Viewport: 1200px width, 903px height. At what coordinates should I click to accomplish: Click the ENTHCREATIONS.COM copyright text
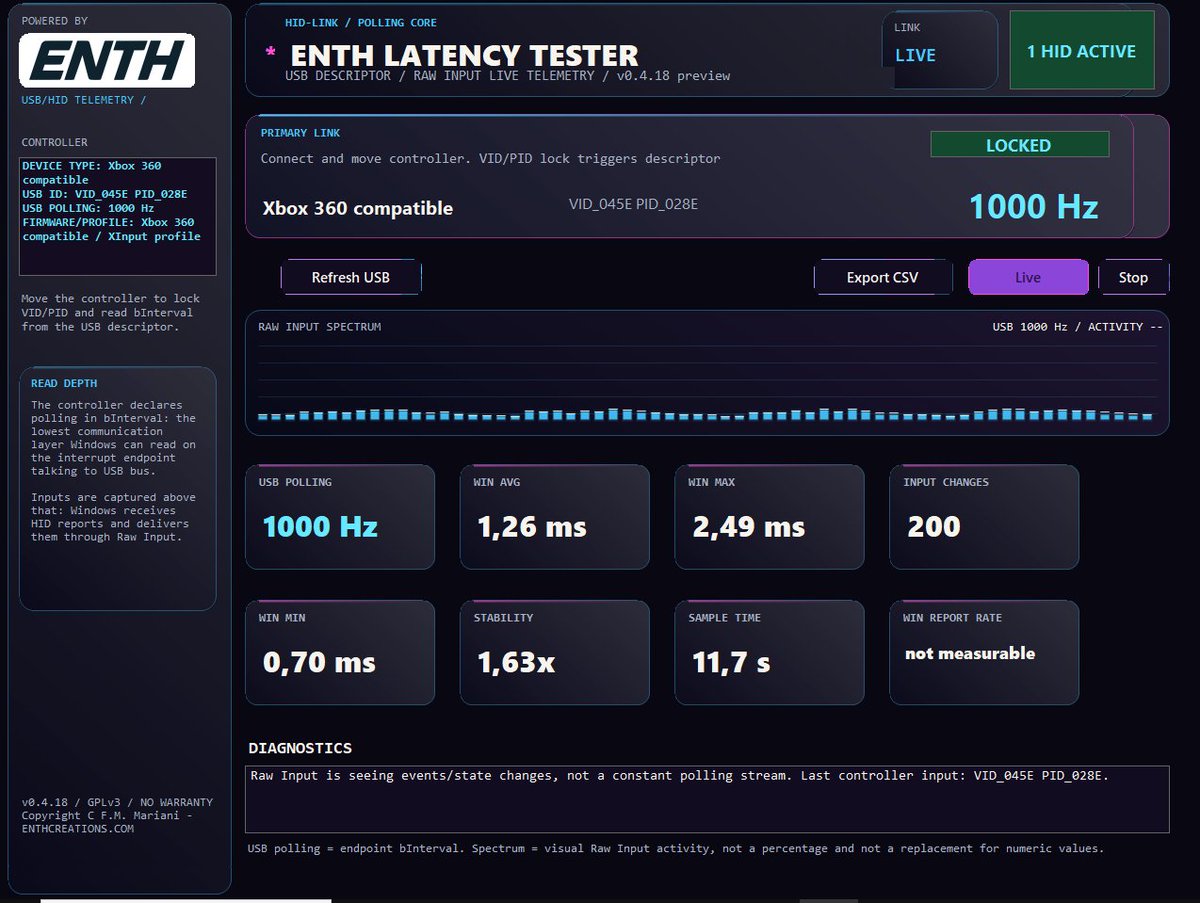78,828
